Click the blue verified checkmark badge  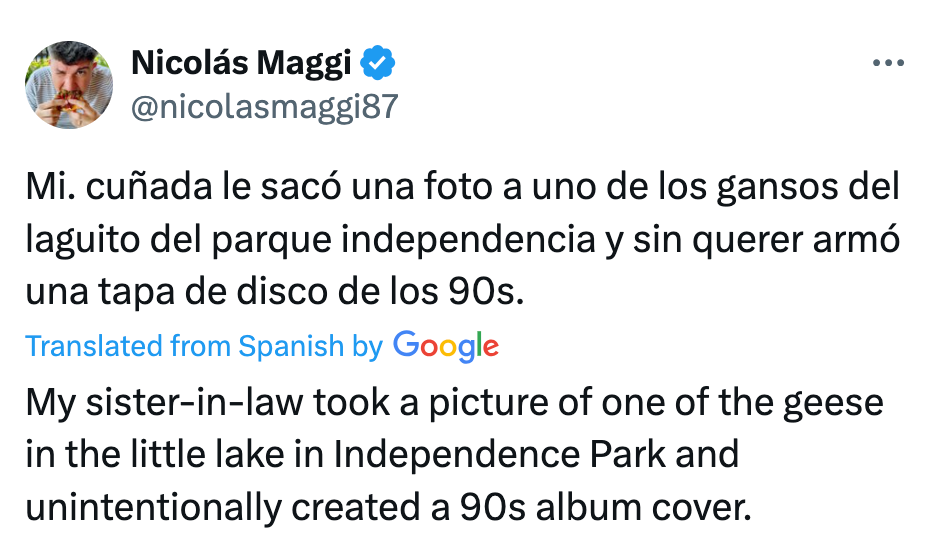coord(378,64)
